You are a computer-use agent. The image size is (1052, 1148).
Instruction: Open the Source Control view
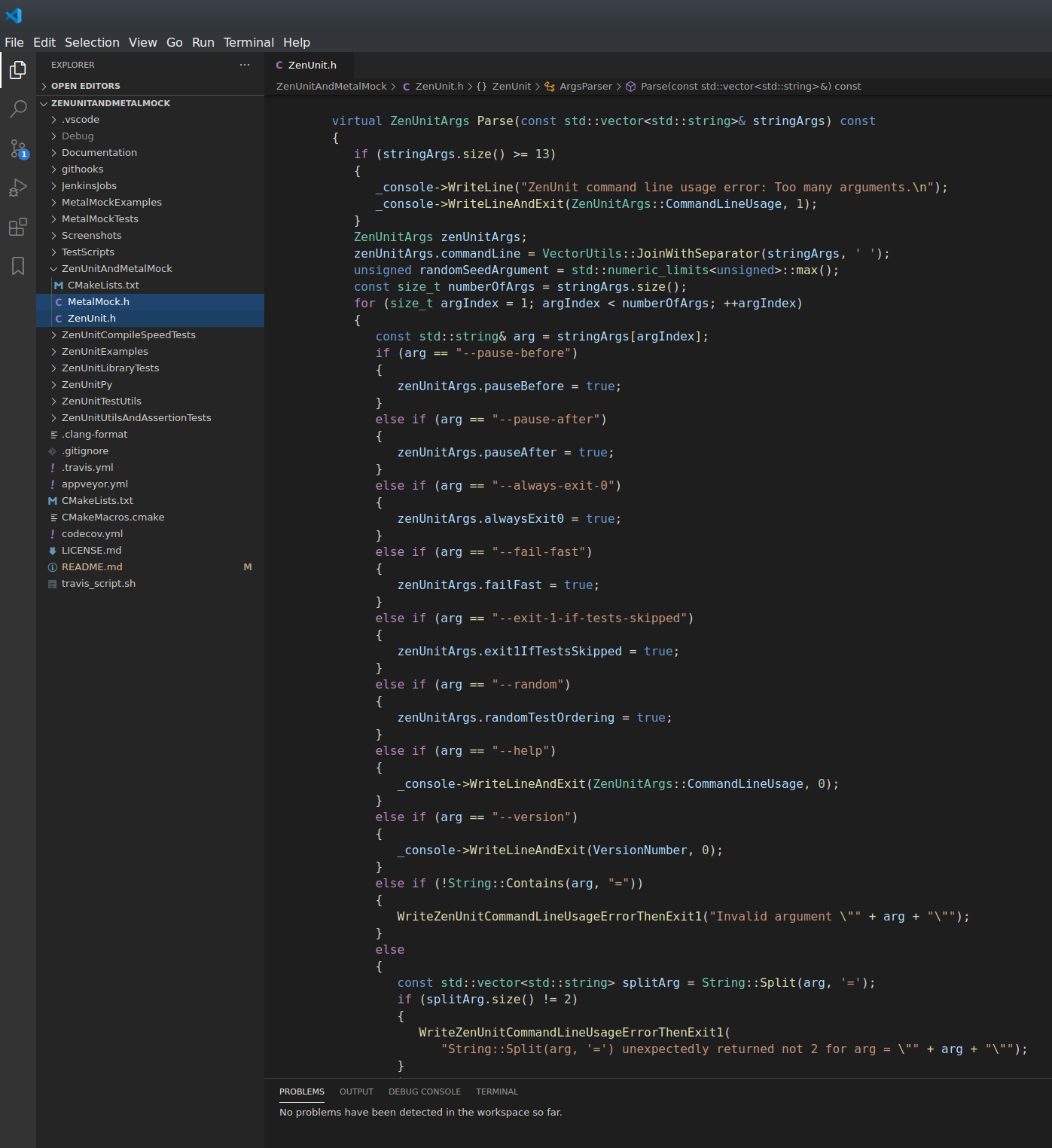pyautogui.click(x=18, y=148)
